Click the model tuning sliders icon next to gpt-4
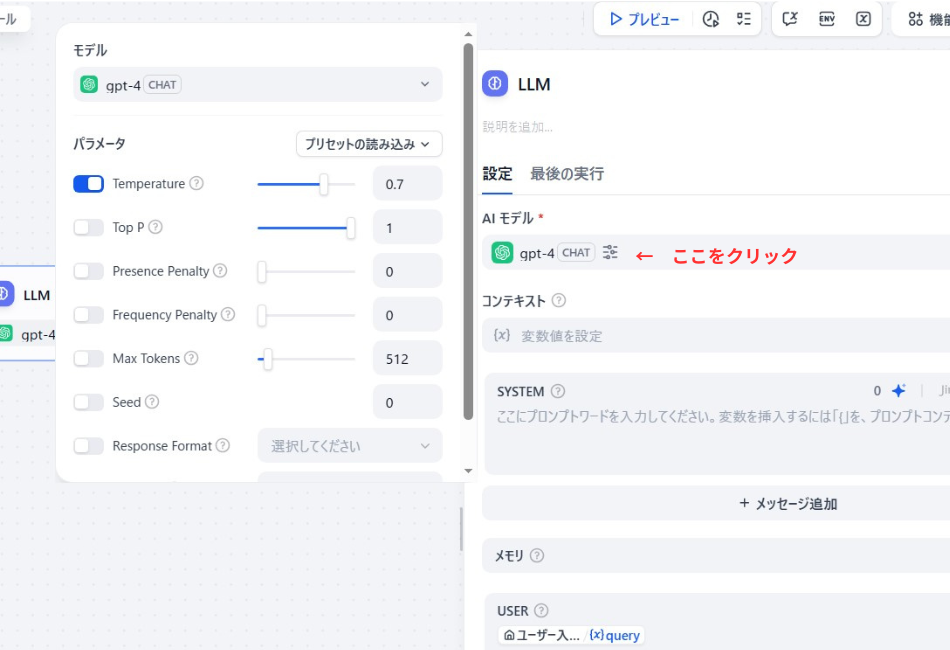 tap(610, 252)
